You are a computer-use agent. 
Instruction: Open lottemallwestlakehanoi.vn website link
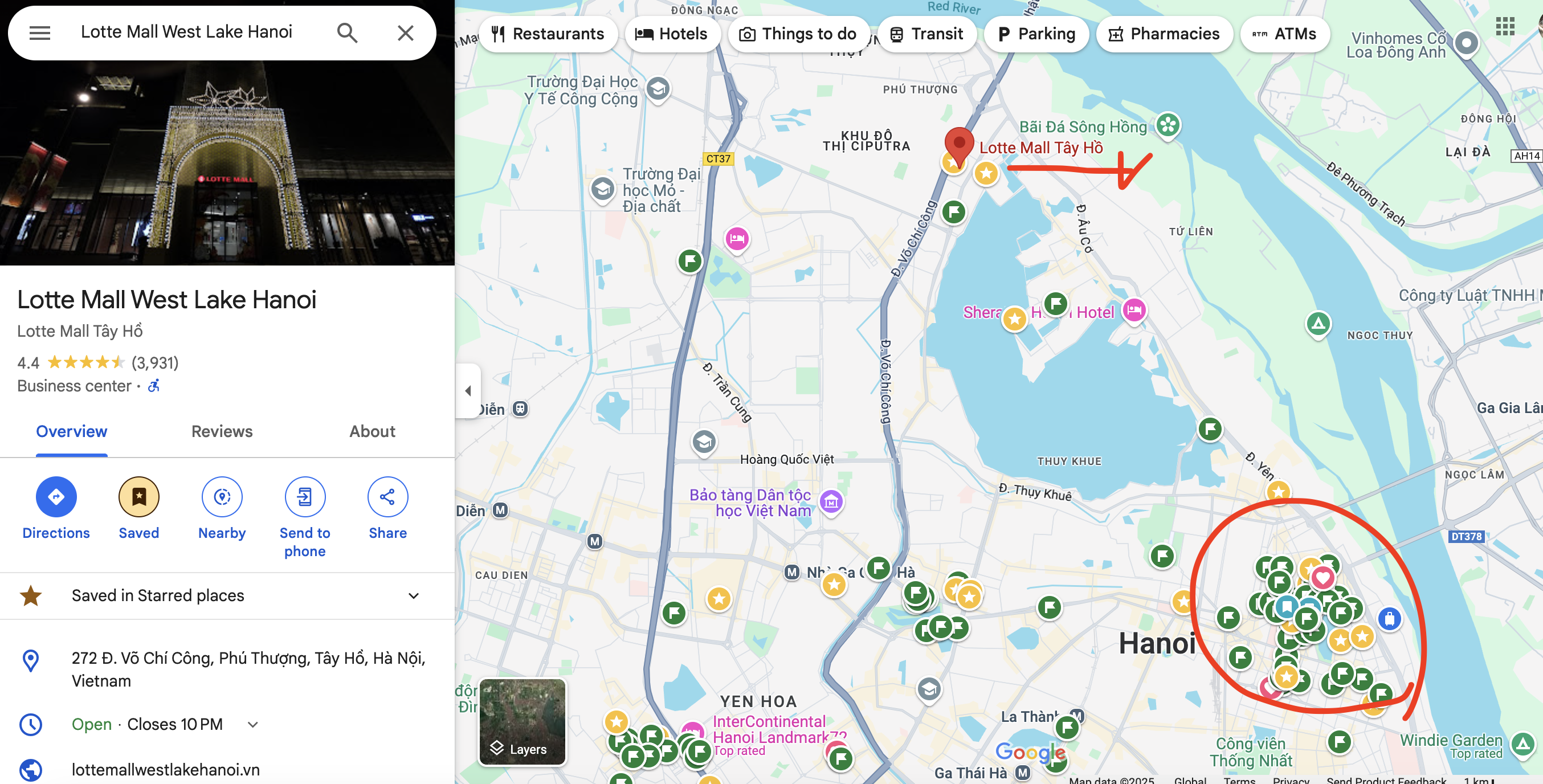[x=165, y=769]
